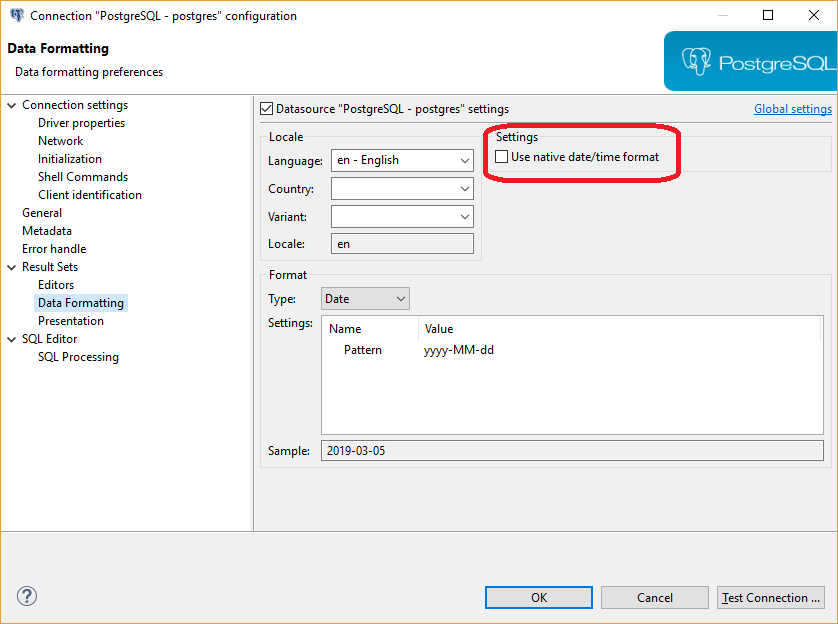
Task: Select the Pattern row name
Action: pyautogui.click(x=362, y=350)
